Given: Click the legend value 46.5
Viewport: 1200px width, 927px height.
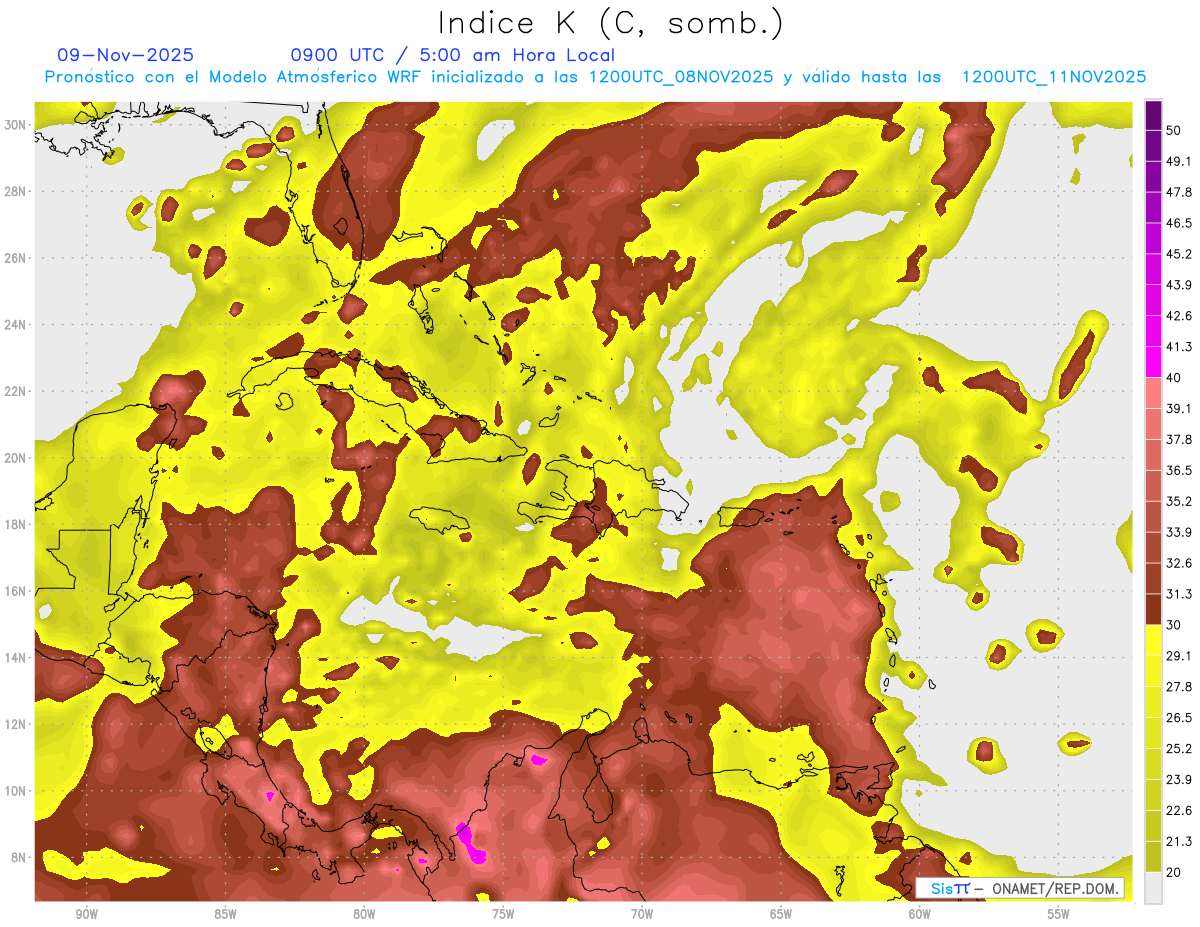Looking at the screenshot, I should tap(1179, 223).
